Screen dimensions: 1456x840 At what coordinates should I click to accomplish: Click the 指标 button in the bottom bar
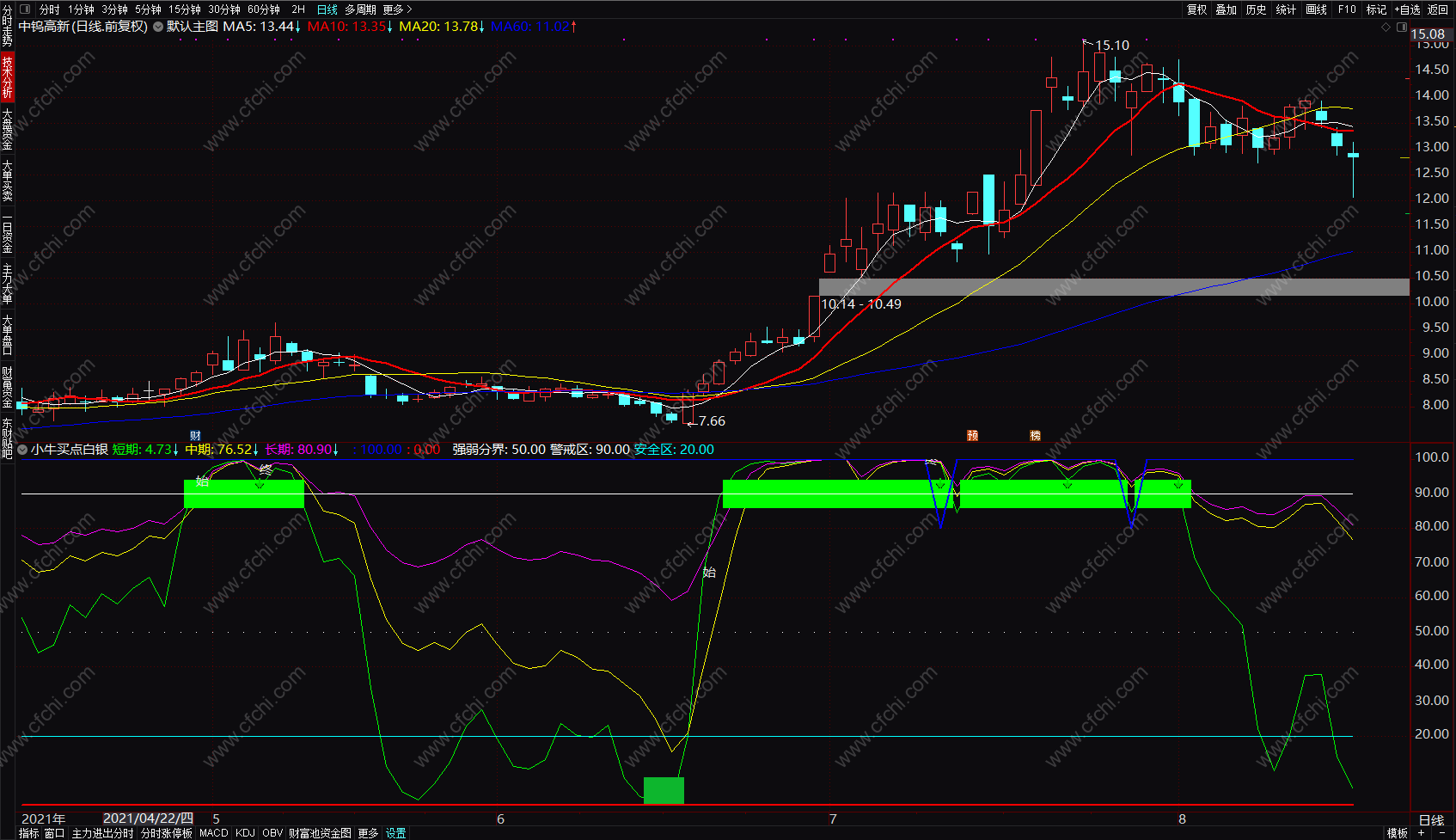pyautogui.click(x=29, y=833)
